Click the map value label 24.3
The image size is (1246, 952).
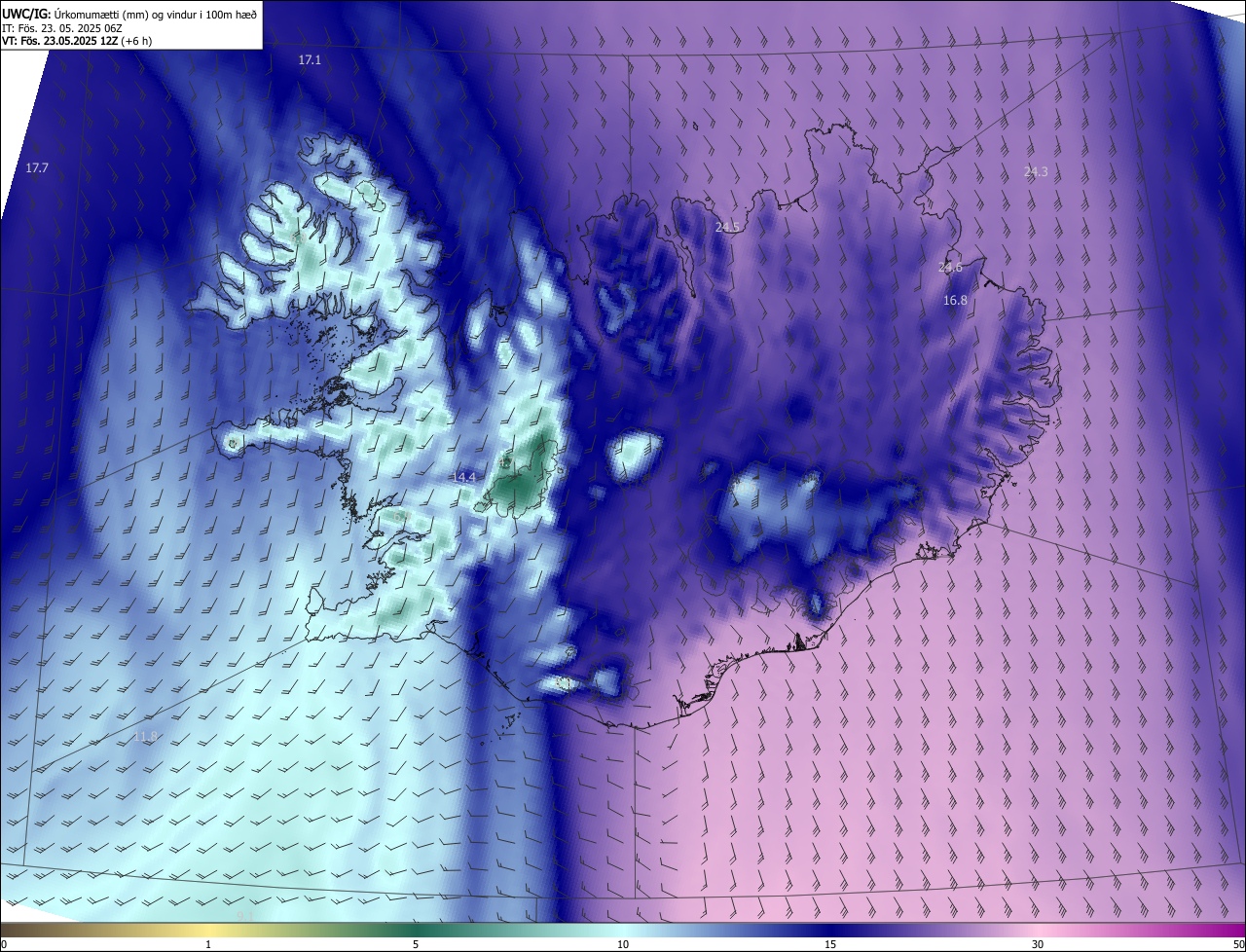pos(1036,171)
